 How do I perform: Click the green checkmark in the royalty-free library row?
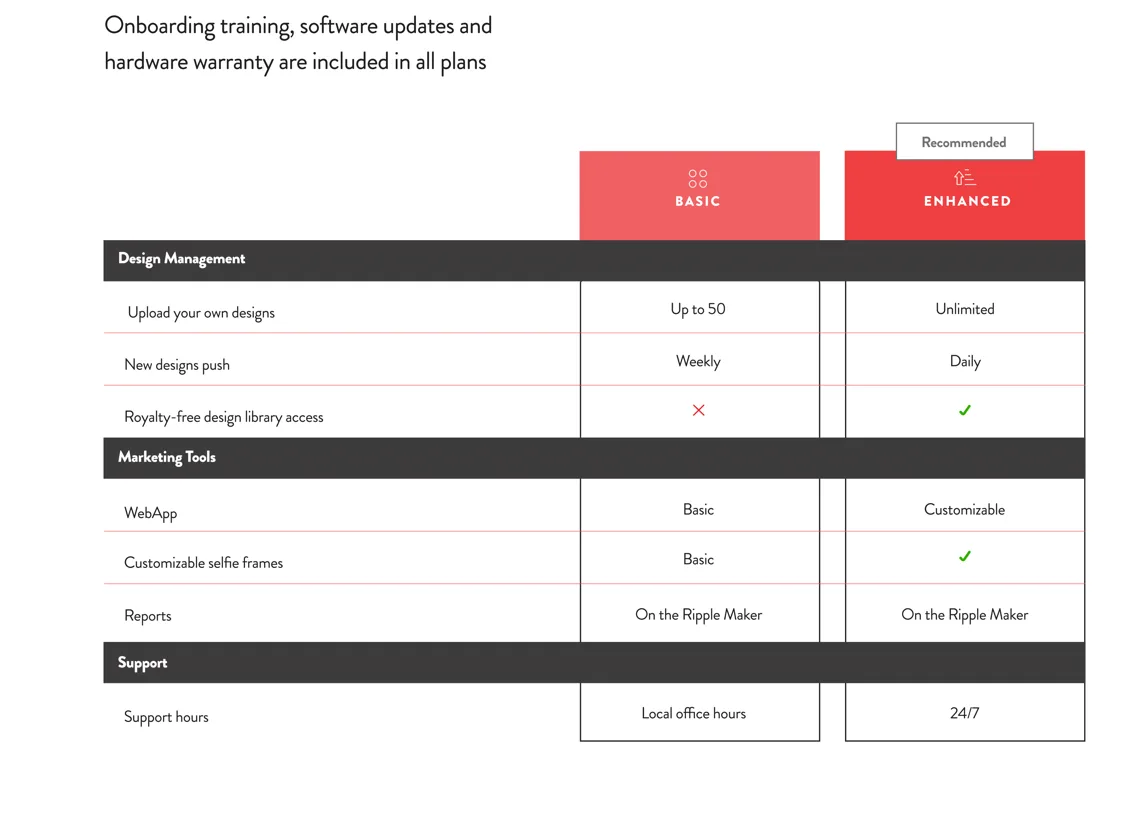point(964,410)
